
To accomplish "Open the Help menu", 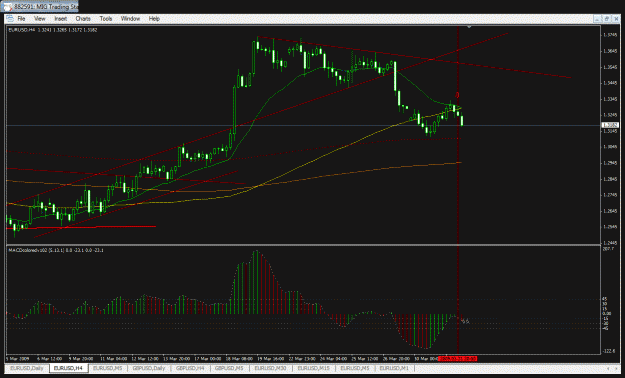I will point(154,19).
